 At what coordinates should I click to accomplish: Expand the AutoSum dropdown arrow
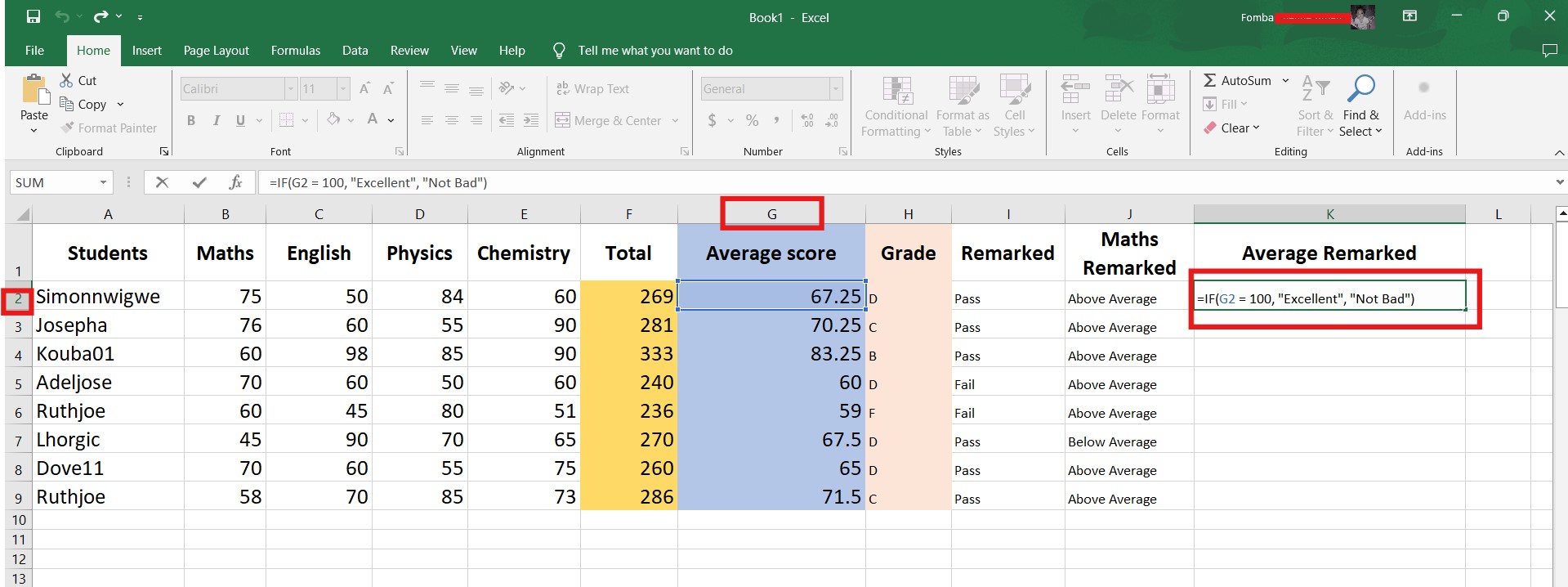(x=1285, y=80)
